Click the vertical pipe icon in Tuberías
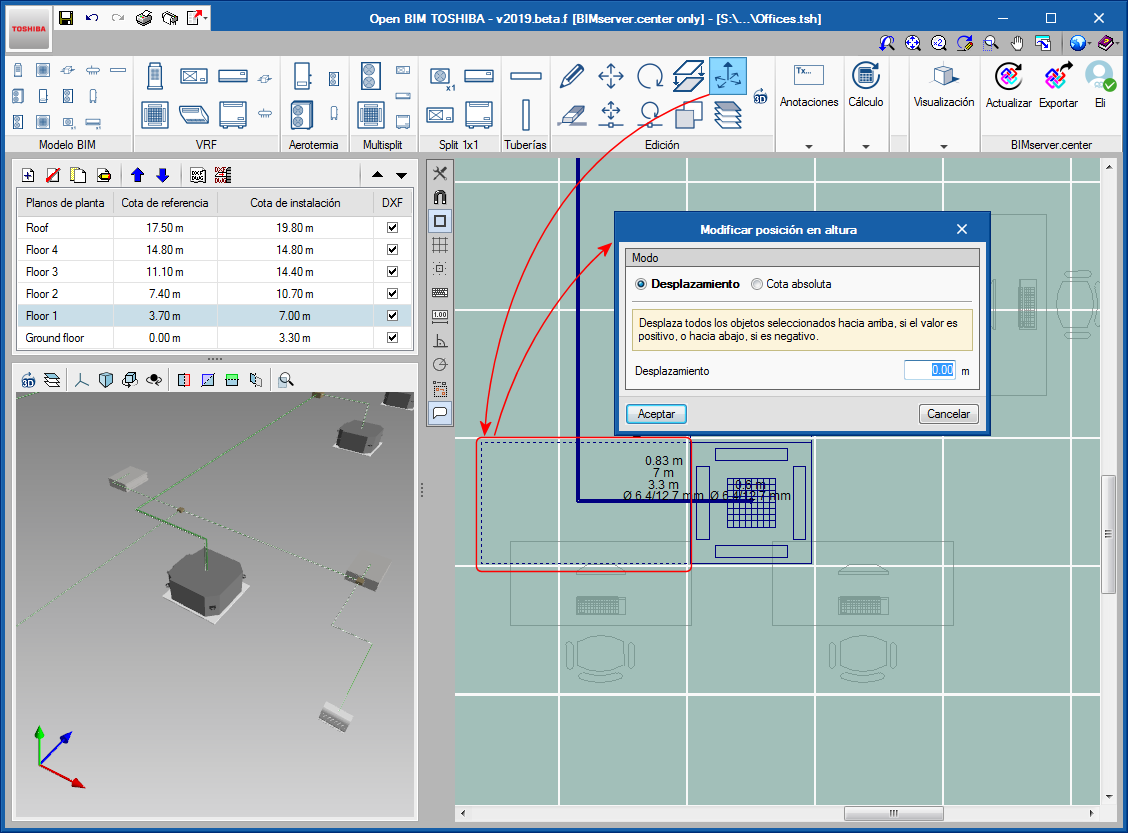 click(525, 115)
